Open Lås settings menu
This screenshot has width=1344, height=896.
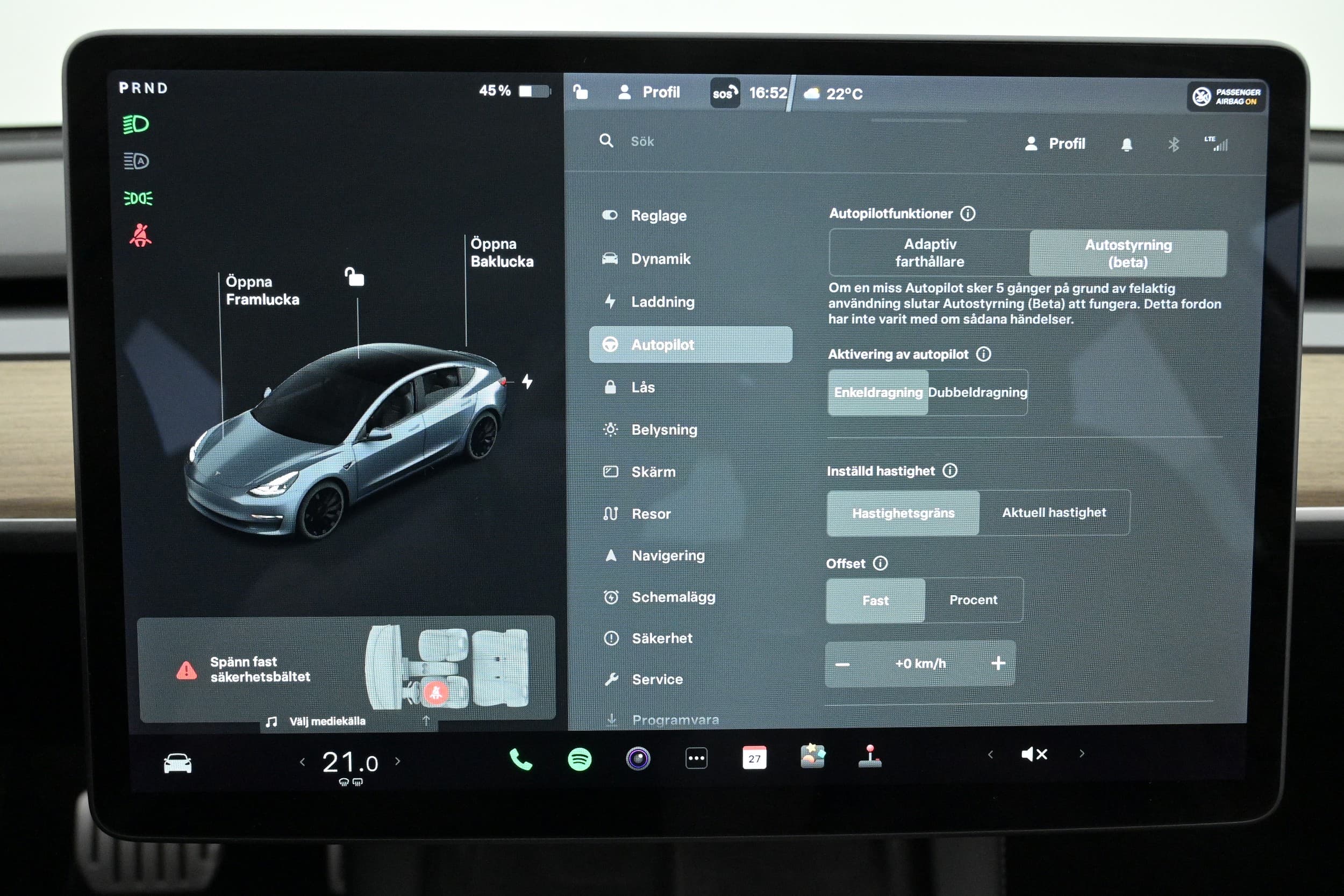pyautogui.click(x=690, y=388)
